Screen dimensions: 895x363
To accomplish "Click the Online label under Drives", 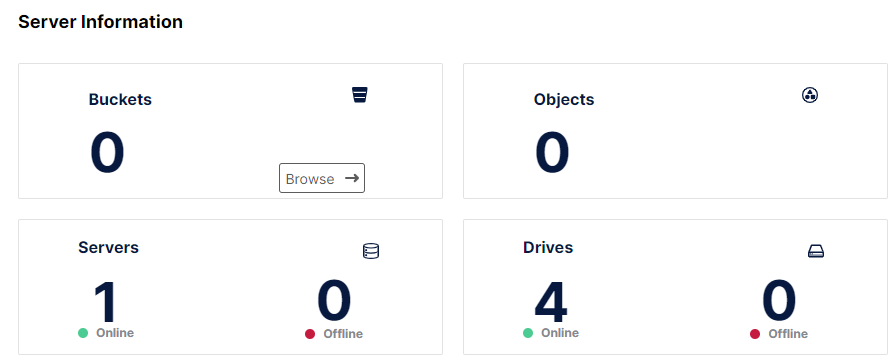I will tap(560, 333).
